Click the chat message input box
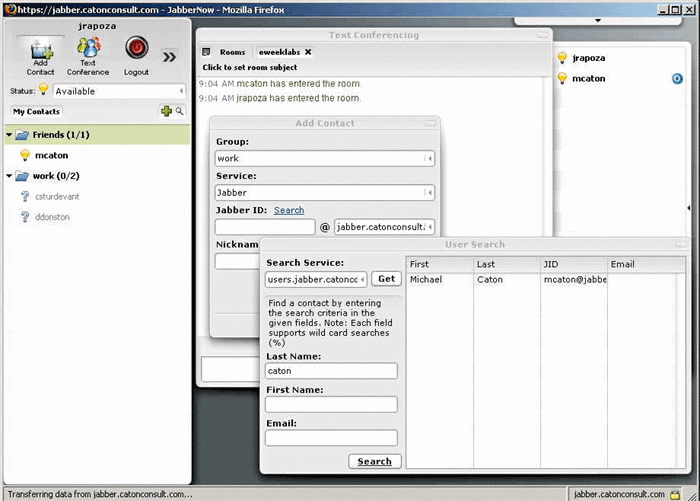This screenshot has width=700, height=501. (230, 369)
